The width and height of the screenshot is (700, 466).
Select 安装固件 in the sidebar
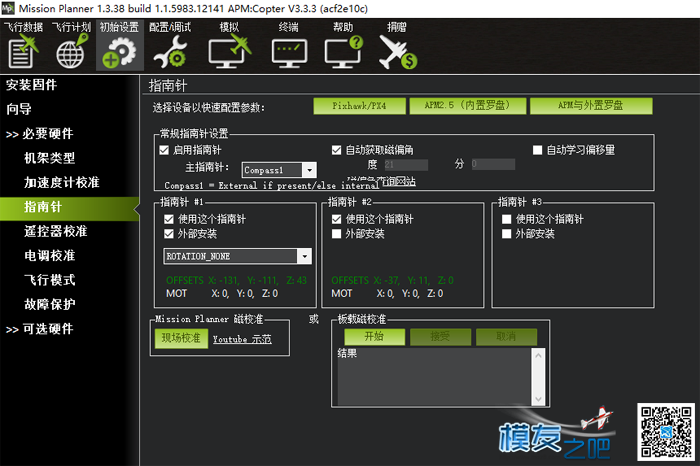tap(31, 85)
